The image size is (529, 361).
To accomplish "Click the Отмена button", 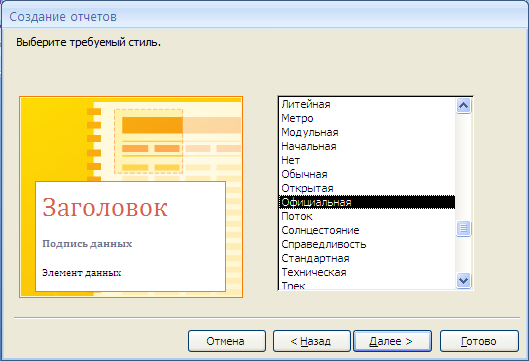I will (227, 341).
